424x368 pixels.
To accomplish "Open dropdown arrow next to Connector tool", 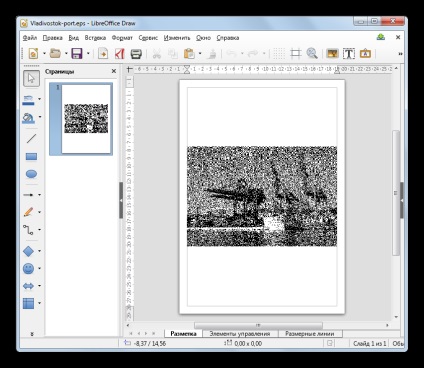I will tap(39, 230).
